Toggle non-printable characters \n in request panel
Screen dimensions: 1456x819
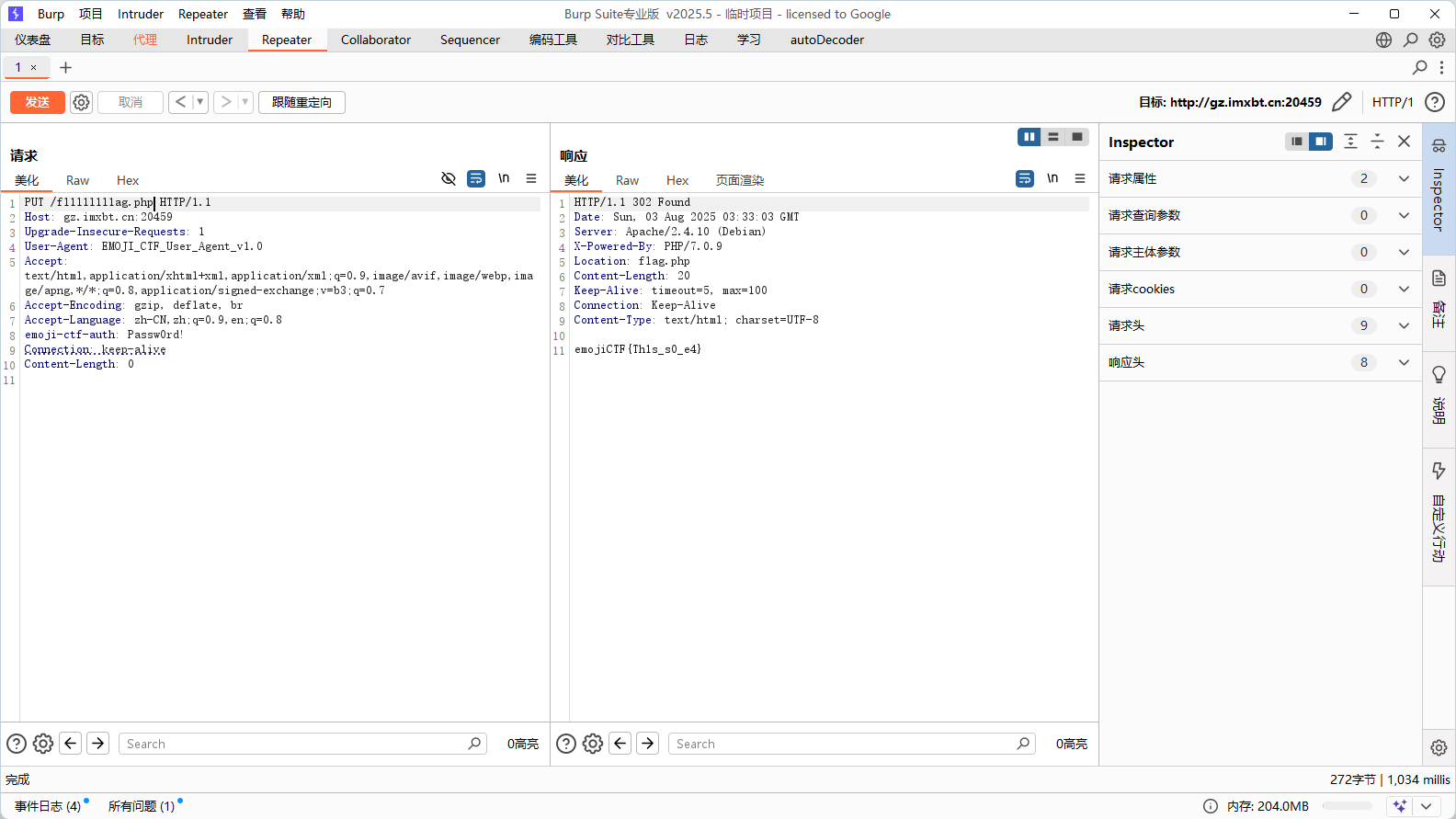point(504,178)
